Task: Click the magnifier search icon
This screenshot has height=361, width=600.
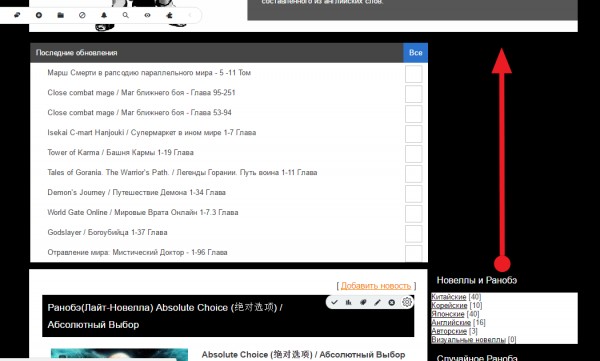Action: pos(126,15)
